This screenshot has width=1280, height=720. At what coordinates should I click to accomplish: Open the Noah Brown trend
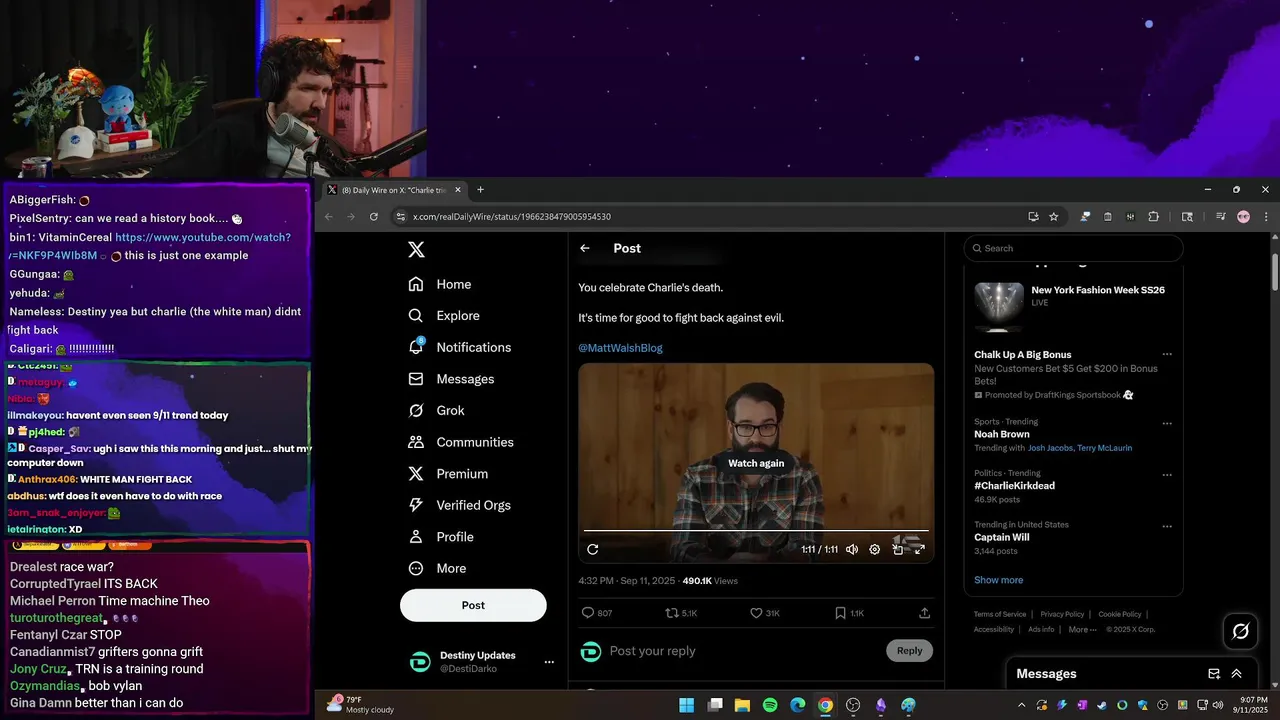[x=1002, y=435]
